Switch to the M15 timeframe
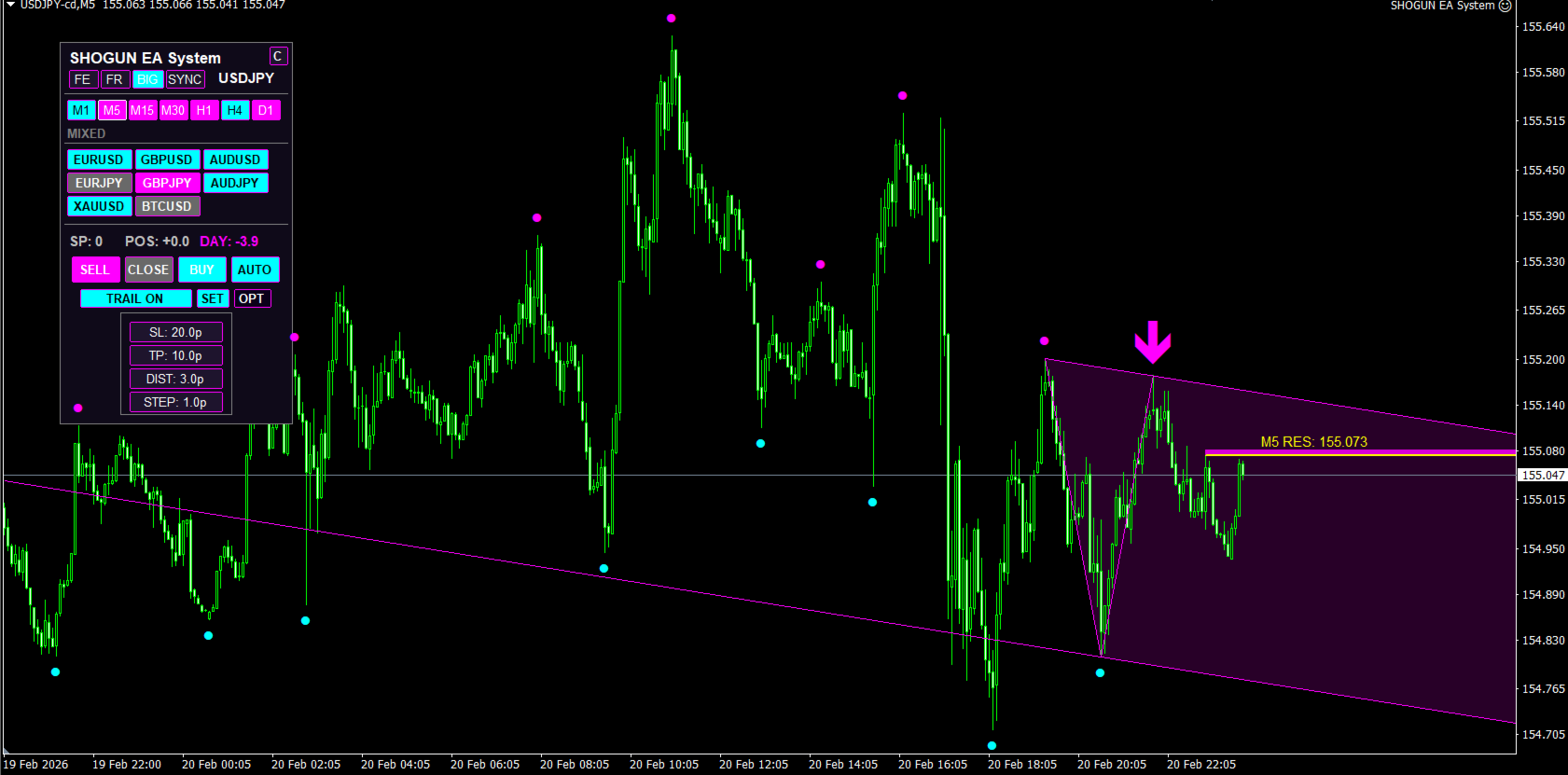Viewport: 1568px width, 775px height. 143,110
